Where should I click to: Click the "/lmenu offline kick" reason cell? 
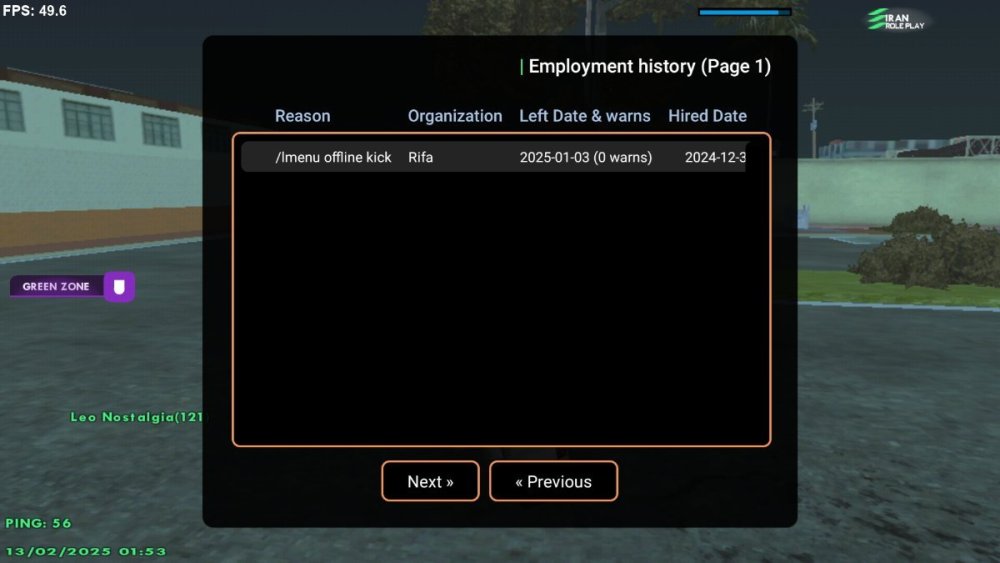tap(333, 157)
